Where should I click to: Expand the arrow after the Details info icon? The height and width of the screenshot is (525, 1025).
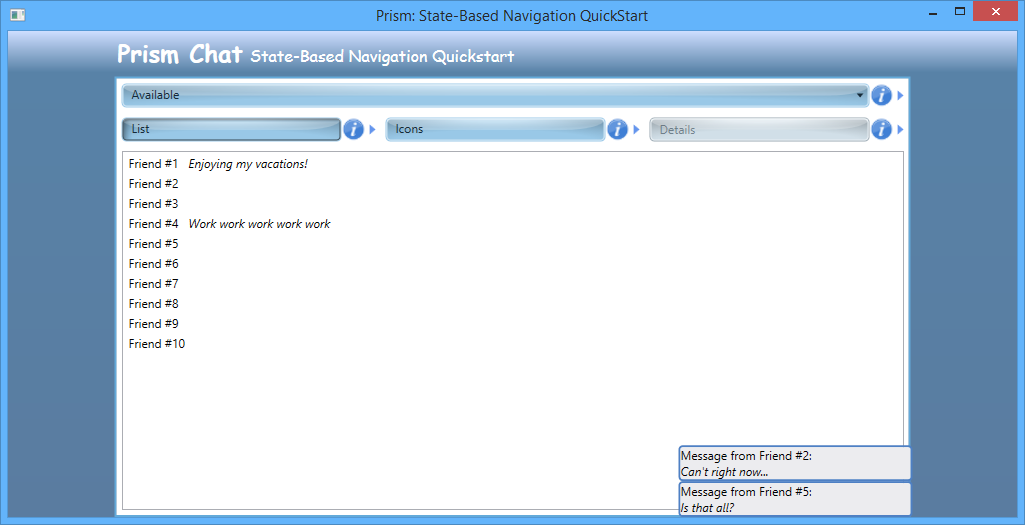tap(900, 129)
